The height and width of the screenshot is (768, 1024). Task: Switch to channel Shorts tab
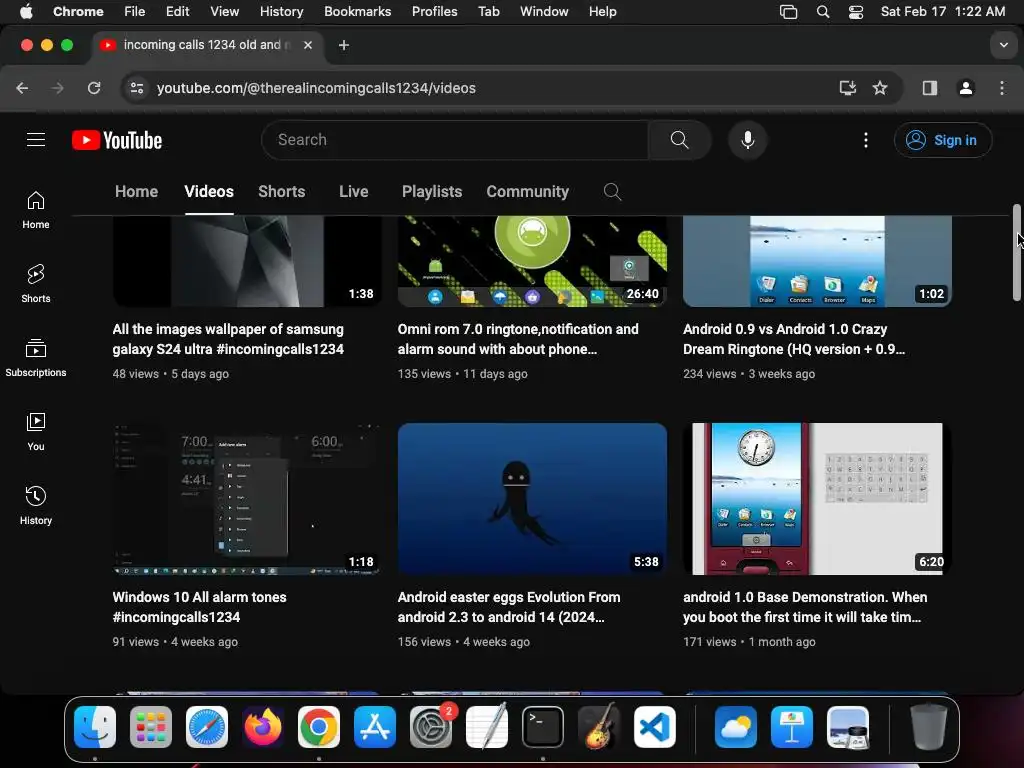(281, 191)
